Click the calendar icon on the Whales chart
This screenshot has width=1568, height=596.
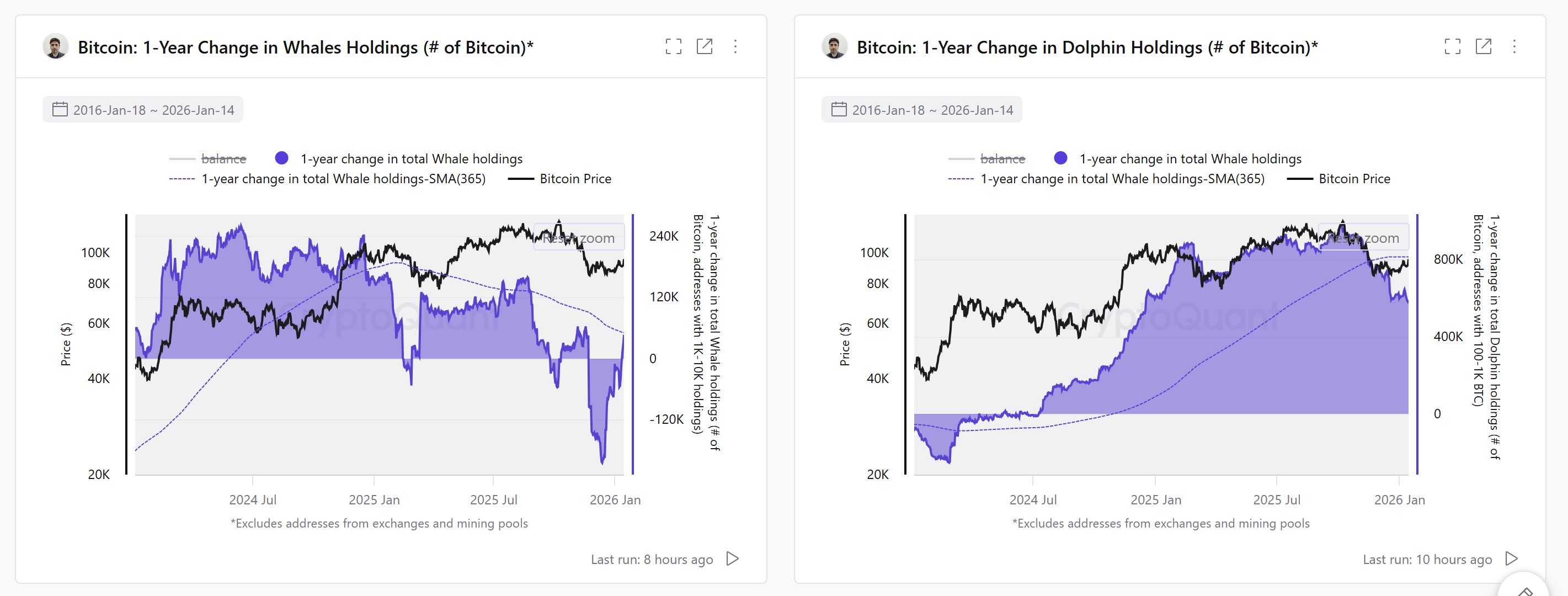click(x=60, y=110)
